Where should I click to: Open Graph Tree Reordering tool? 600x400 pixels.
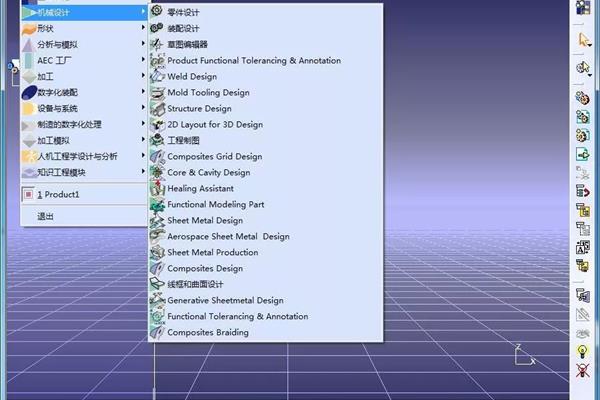[582, 209]
